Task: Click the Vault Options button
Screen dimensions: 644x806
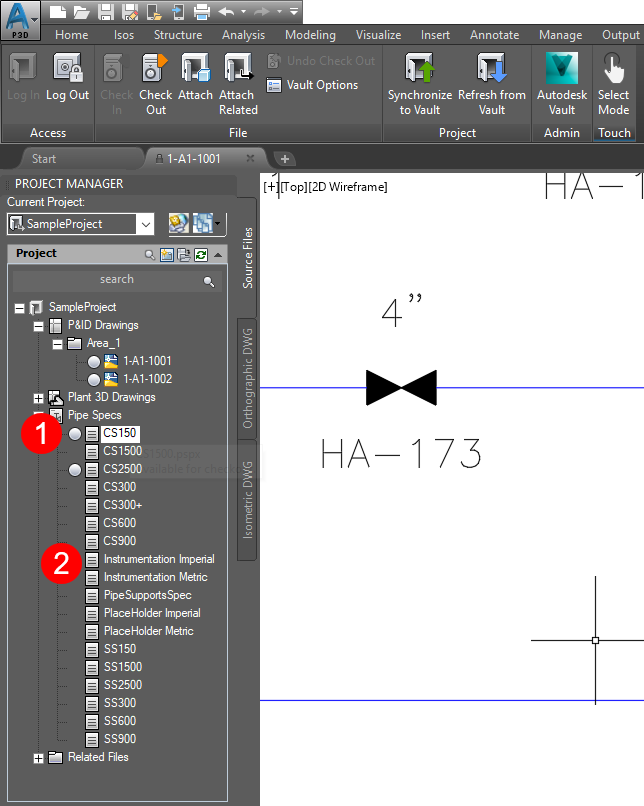Action: coord(322,85)
